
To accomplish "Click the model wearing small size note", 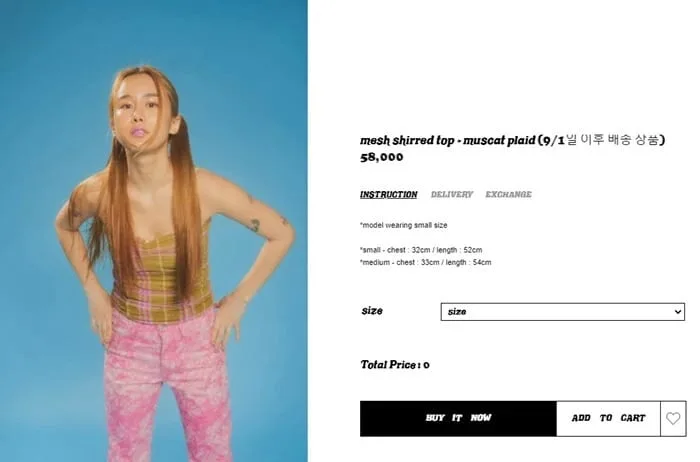I will click(404, 225).
